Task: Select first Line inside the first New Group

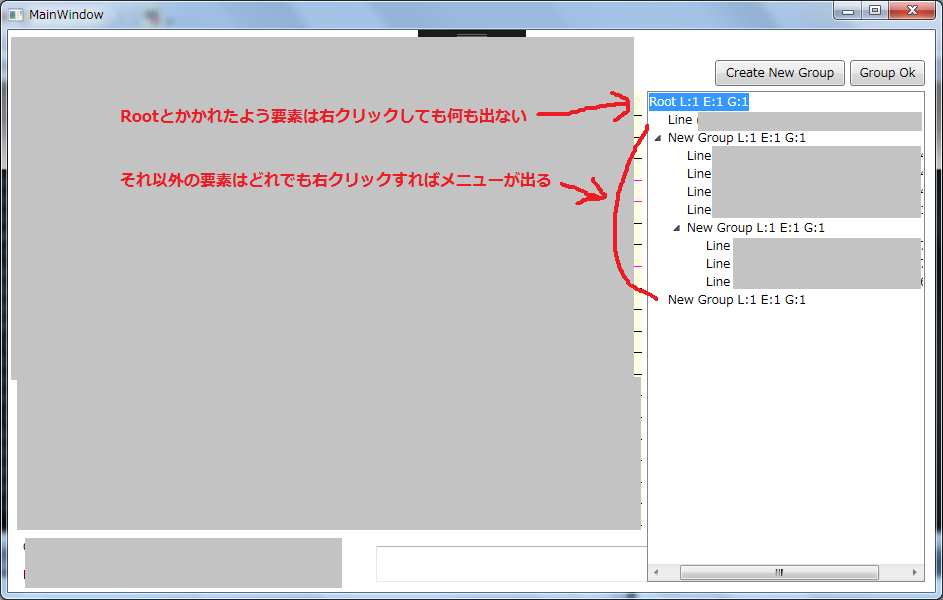Action: [x=699, y=156]
